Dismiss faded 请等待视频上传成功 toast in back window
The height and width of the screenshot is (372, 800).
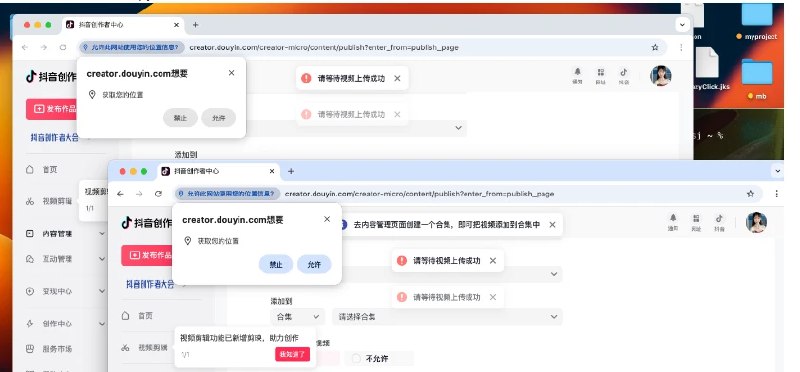coord(397,114)
